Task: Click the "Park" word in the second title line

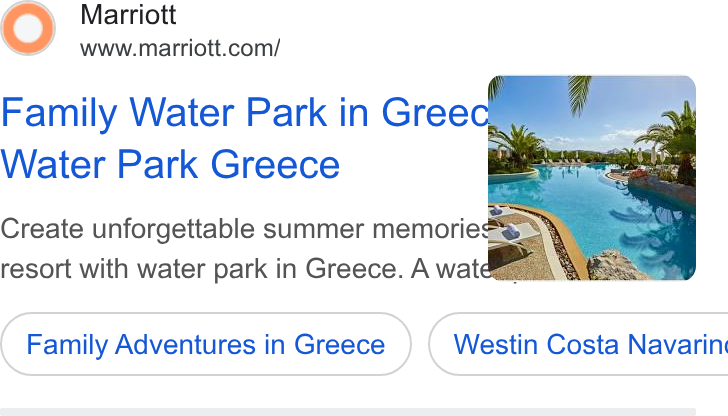Action: pos(157,164)
